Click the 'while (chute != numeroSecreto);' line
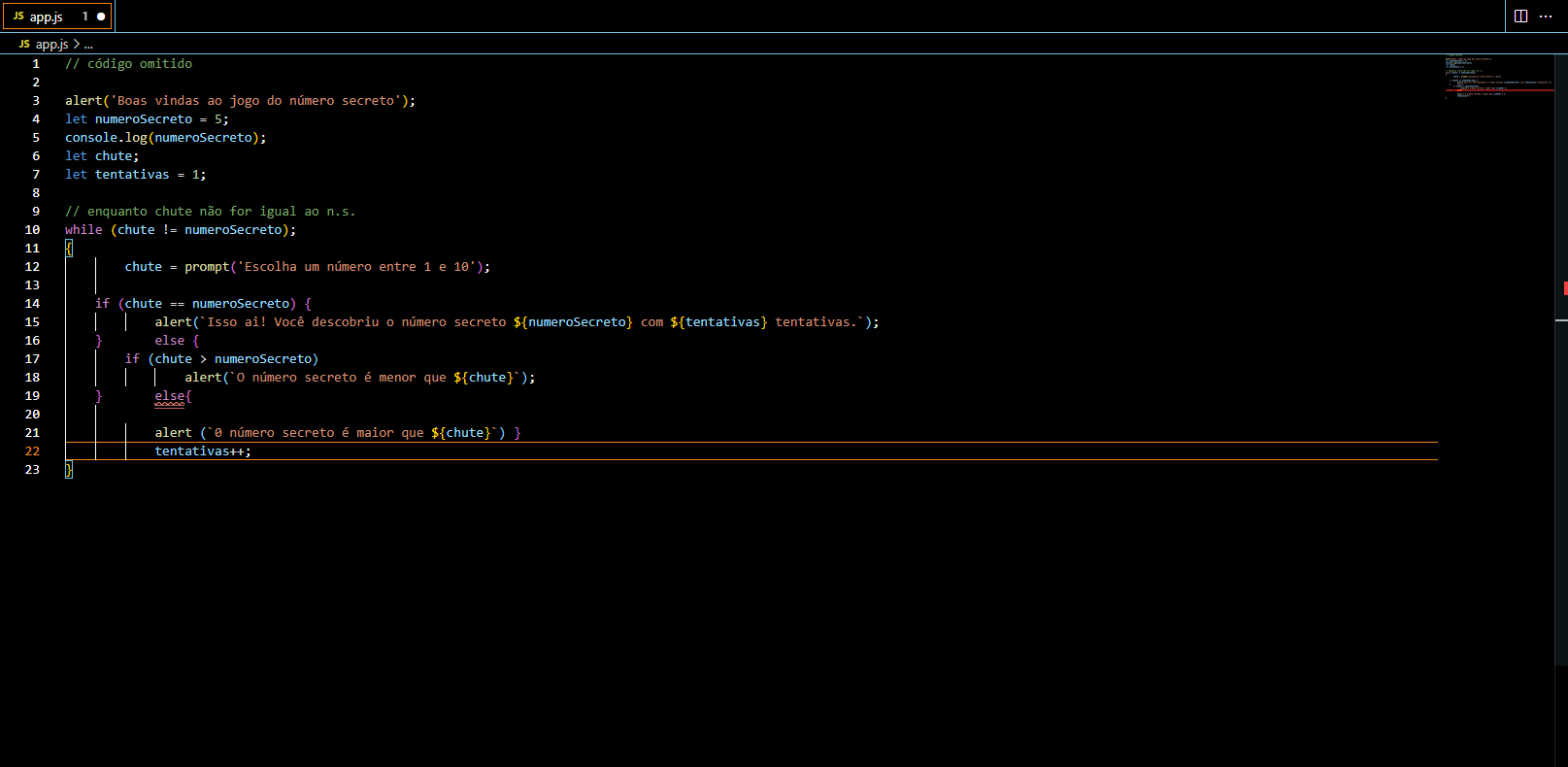This screenshot has height=767, width=1568. (x=181, y=230)
